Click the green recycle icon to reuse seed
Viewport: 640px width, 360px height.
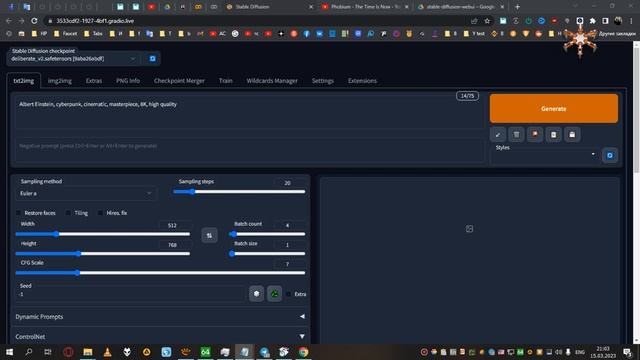[x=275, y=293]
